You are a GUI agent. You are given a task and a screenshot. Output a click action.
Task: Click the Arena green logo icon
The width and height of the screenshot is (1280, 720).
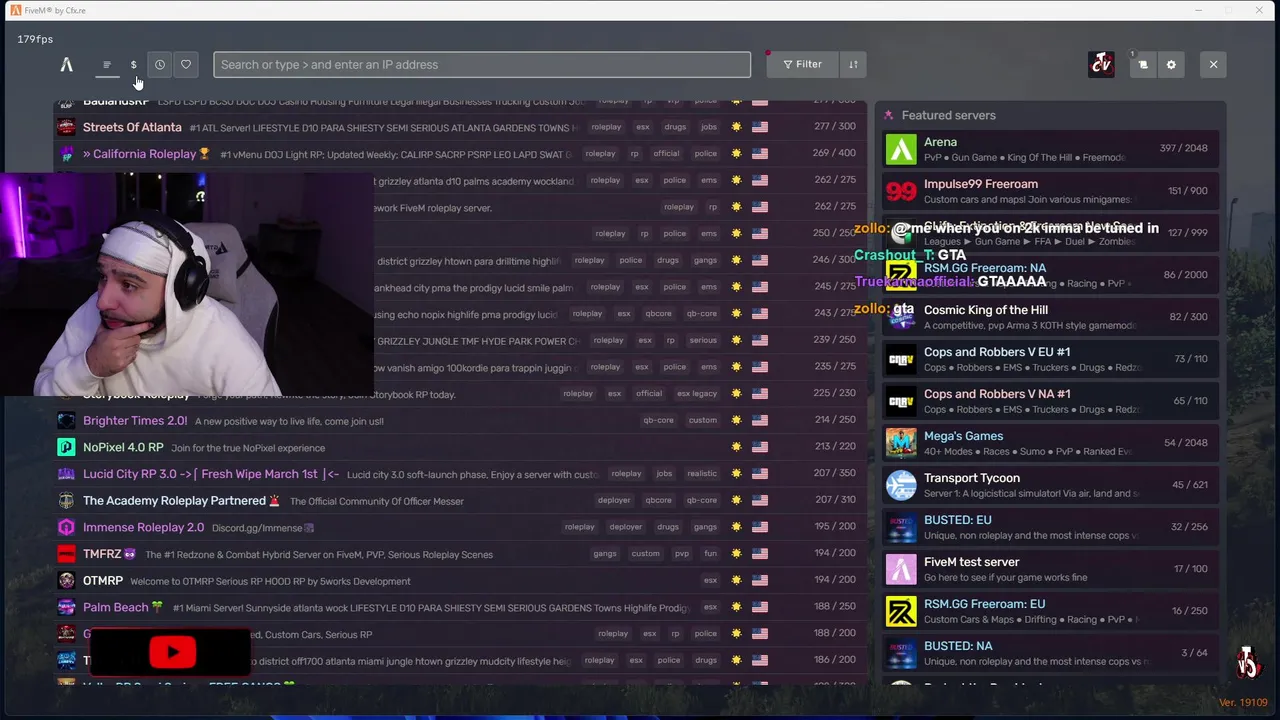(x=901, y=149)
